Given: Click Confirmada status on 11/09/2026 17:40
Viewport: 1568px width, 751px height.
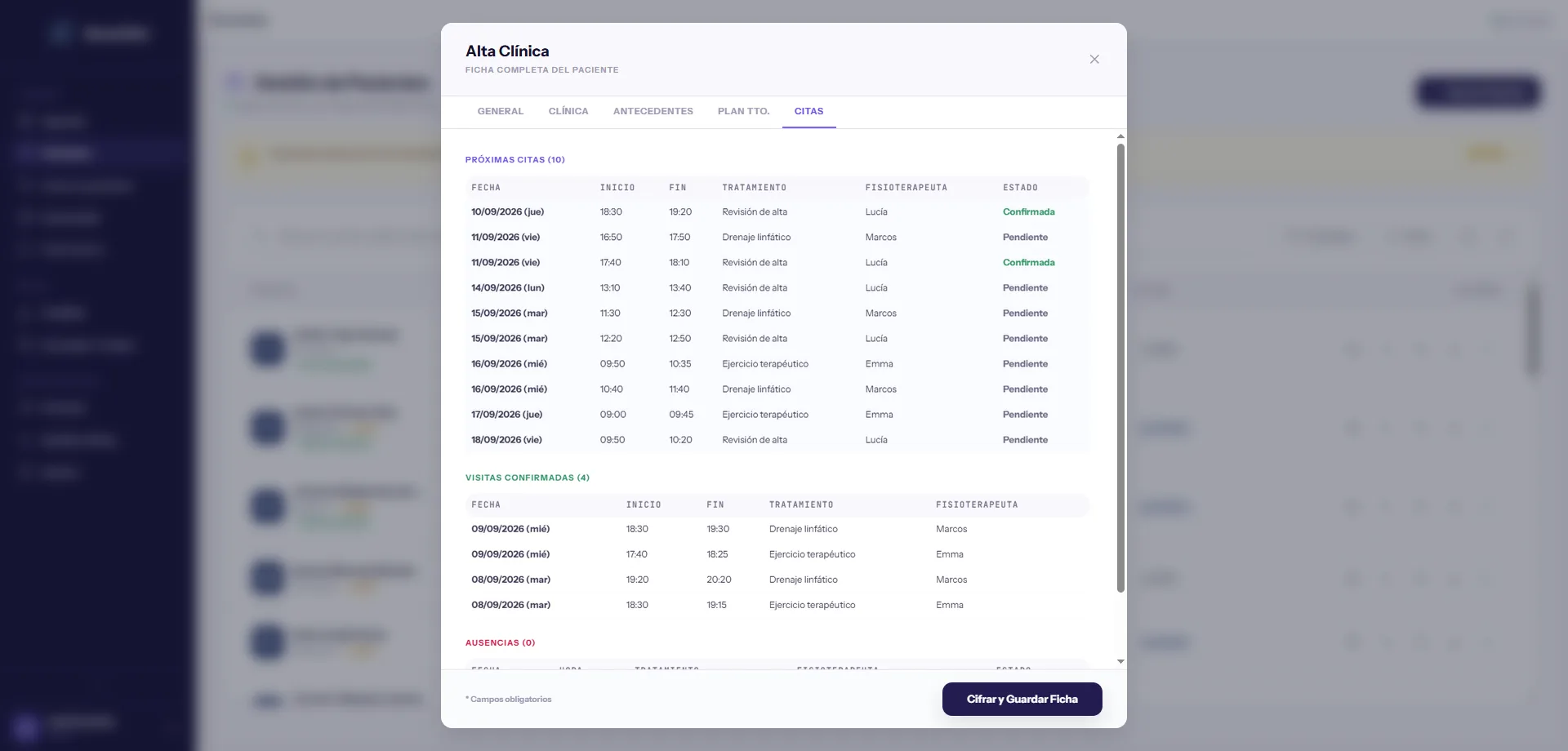Looking at the screenshot, I should coord(1028,263).
